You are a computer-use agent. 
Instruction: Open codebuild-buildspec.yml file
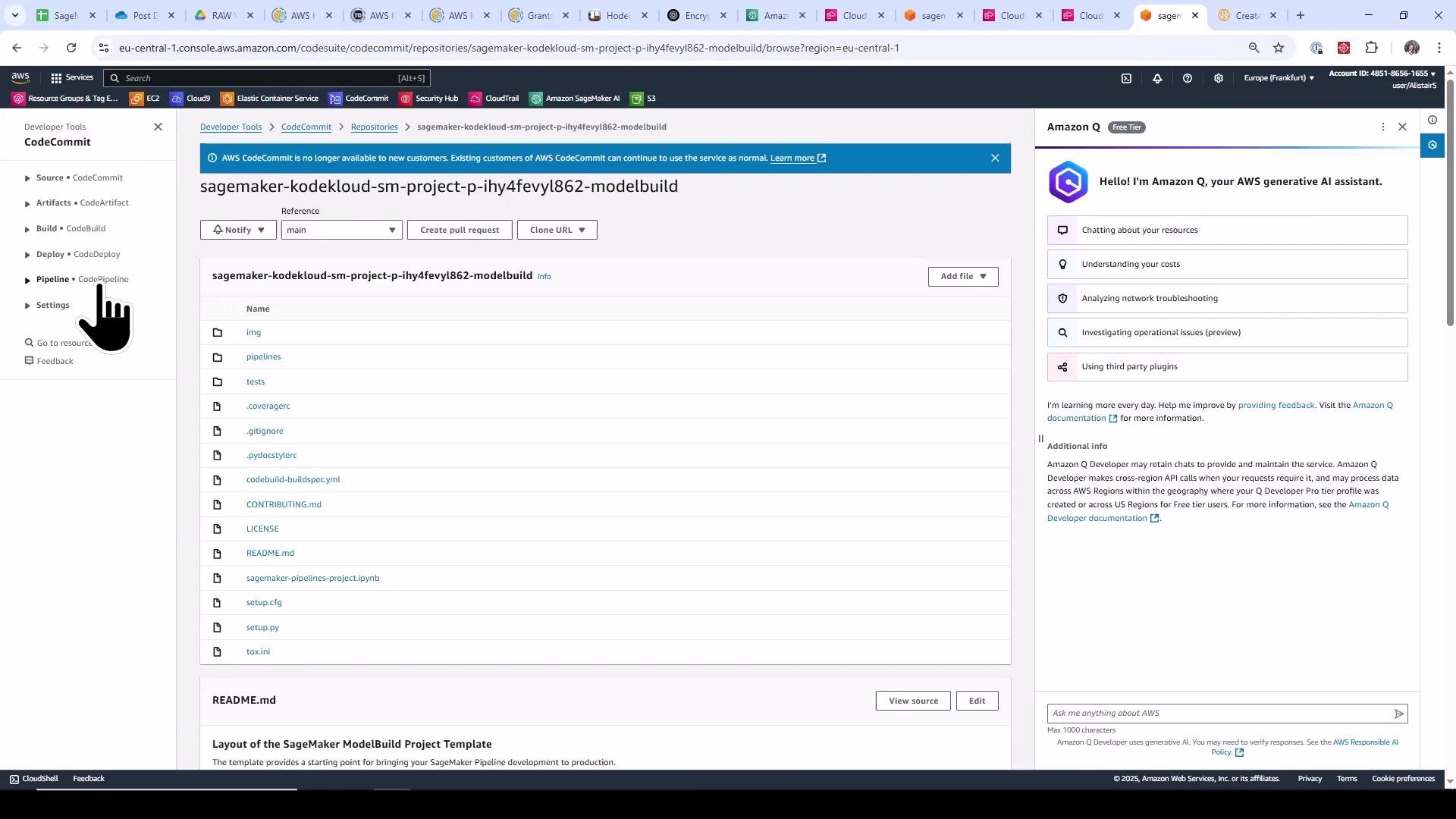click(x=293, y=479)
